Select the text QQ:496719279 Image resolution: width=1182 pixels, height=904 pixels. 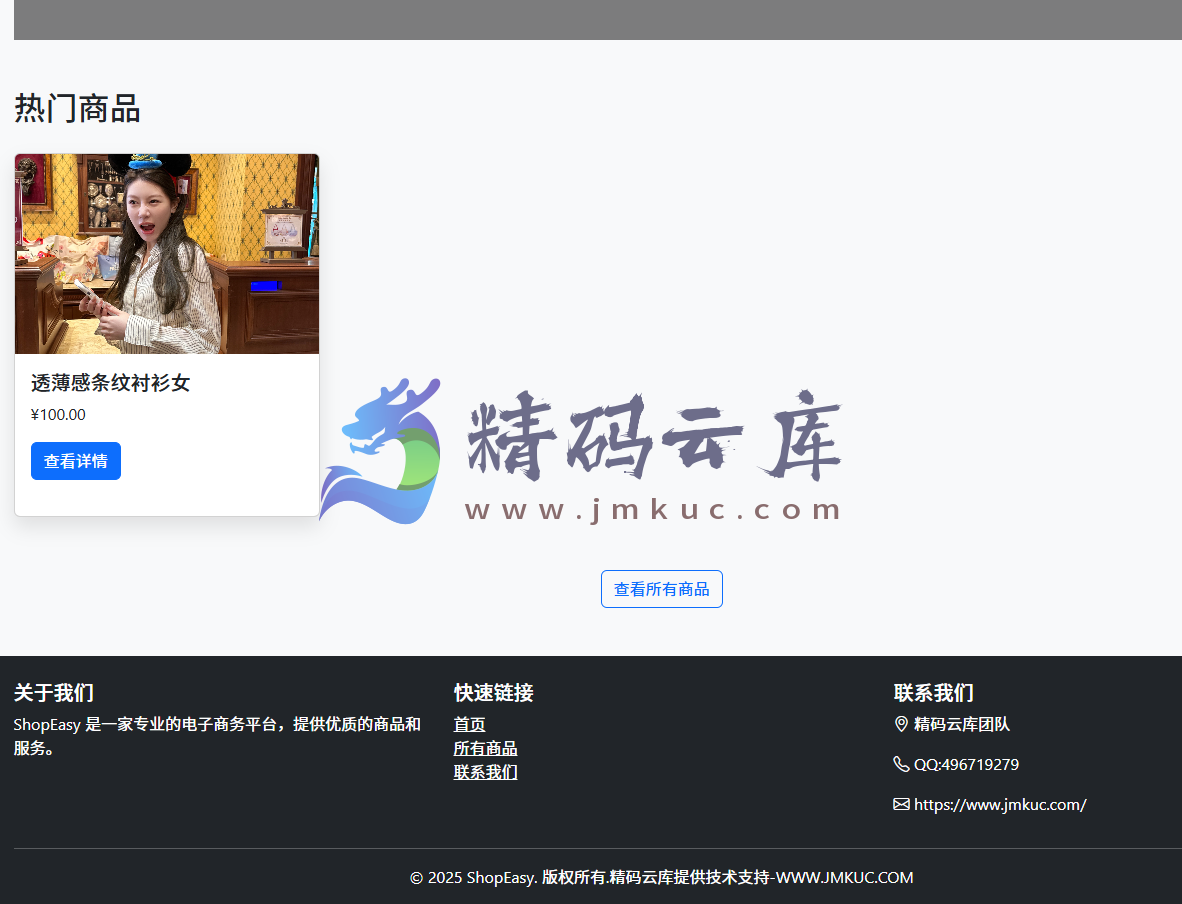click(x=966, y=765)
